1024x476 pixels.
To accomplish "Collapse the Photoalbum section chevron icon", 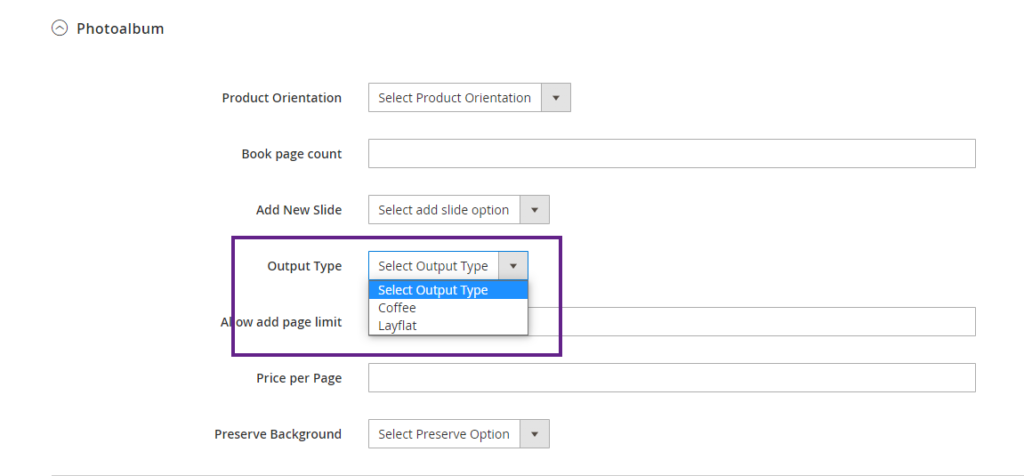I will click(x=59, y=29).
